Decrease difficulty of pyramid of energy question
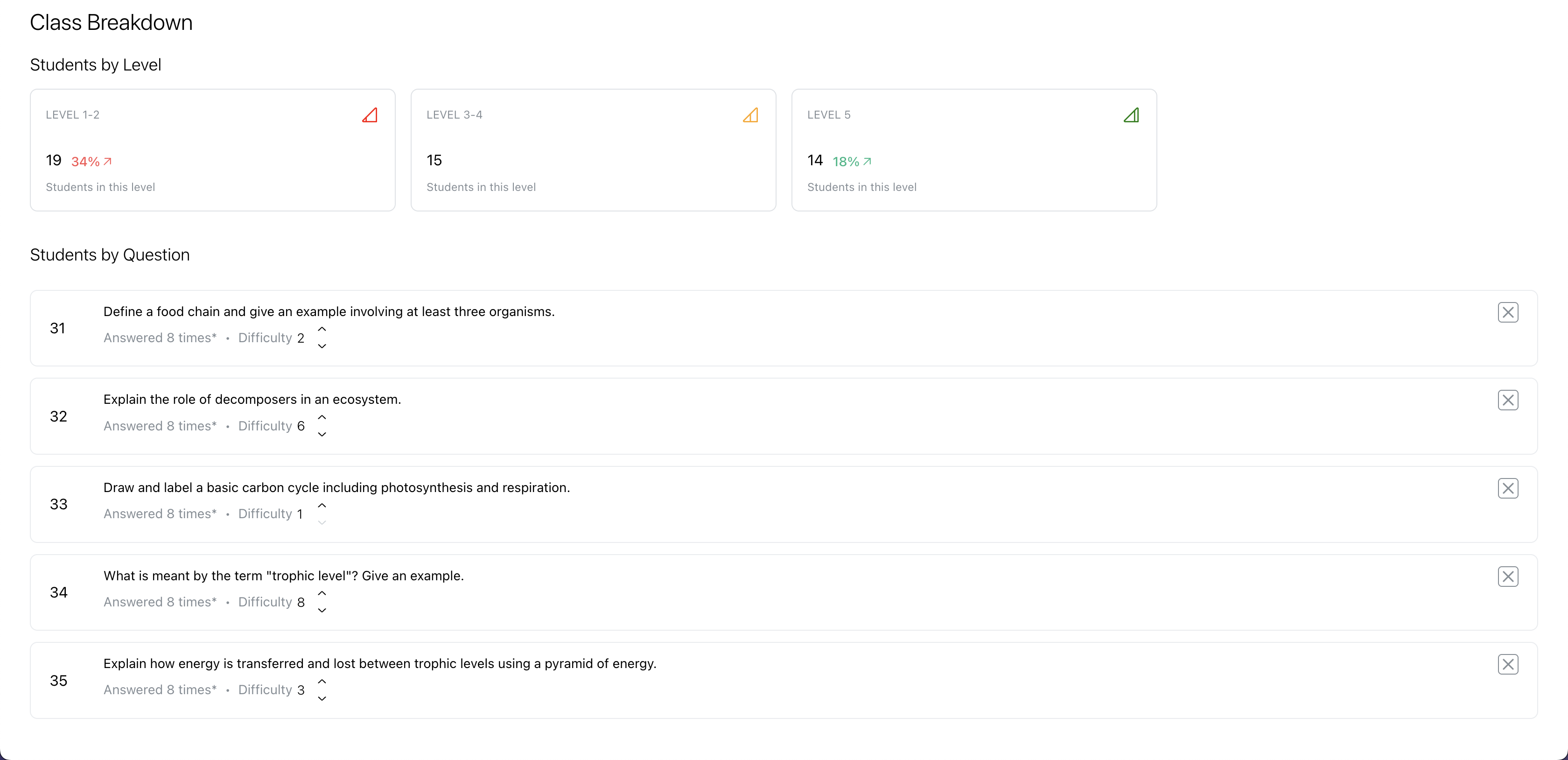1568x760 pixels. pos(322,698)
